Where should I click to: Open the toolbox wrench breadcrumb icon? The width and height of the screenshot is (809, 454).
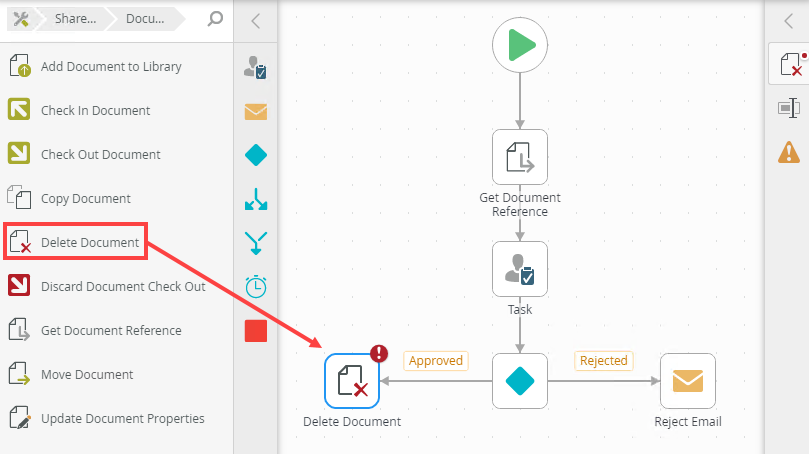(21, 19)
